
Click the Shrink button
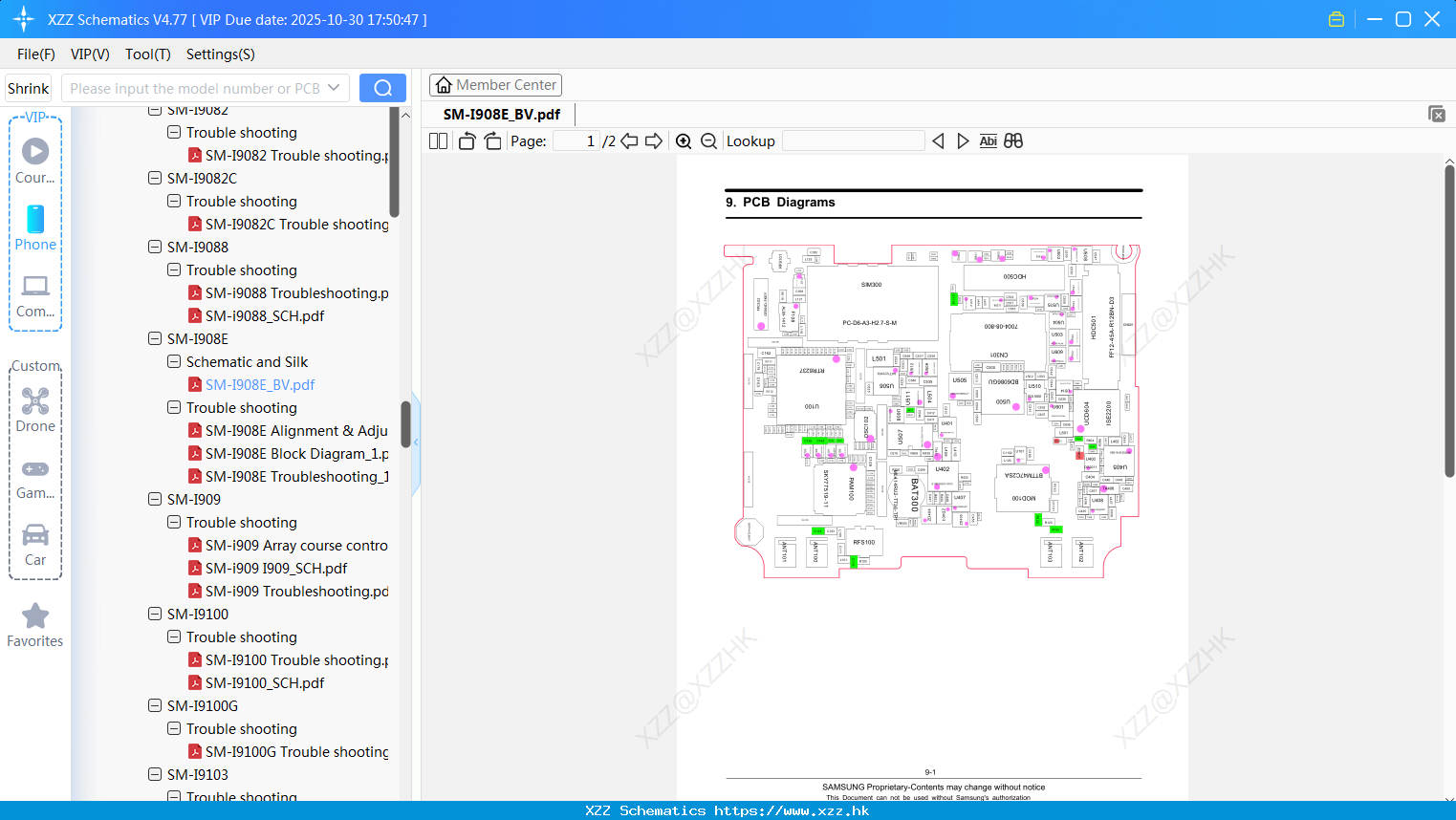coord(29,88)
